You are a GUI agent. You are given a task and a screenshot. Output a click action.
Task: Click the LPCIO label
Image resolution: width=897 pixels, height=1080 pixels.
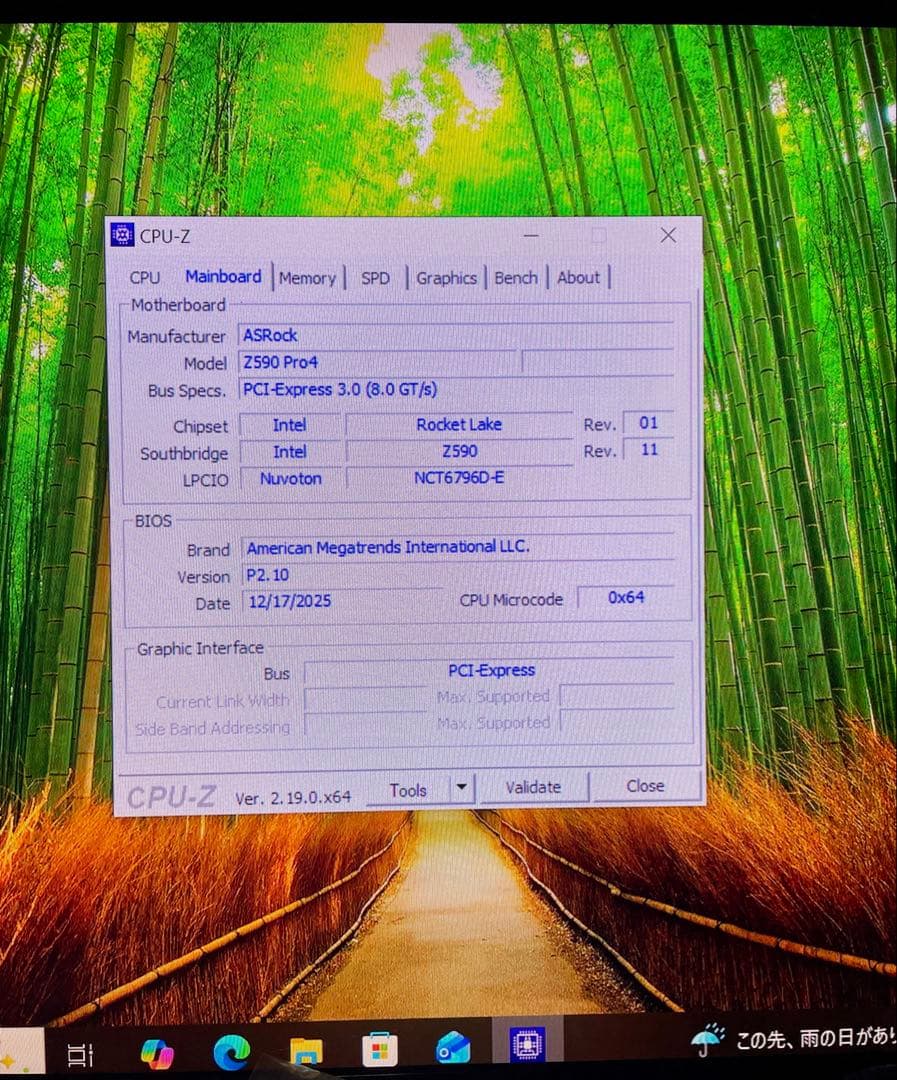click(205, 480)
